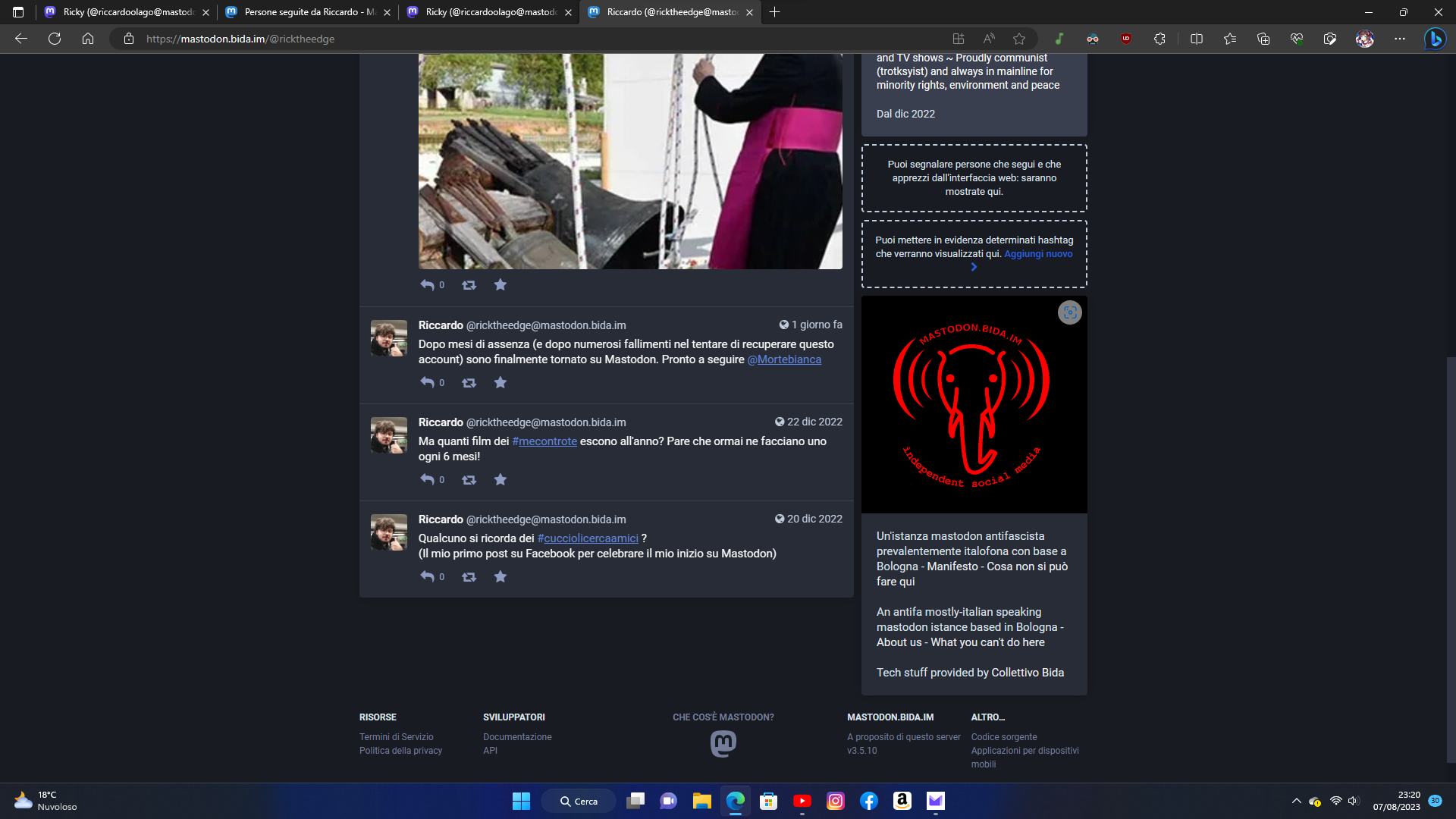Boost the bell photo post
Image resolution: width=1456 pixels, height=819 pixels.
(x=469, y=285)
